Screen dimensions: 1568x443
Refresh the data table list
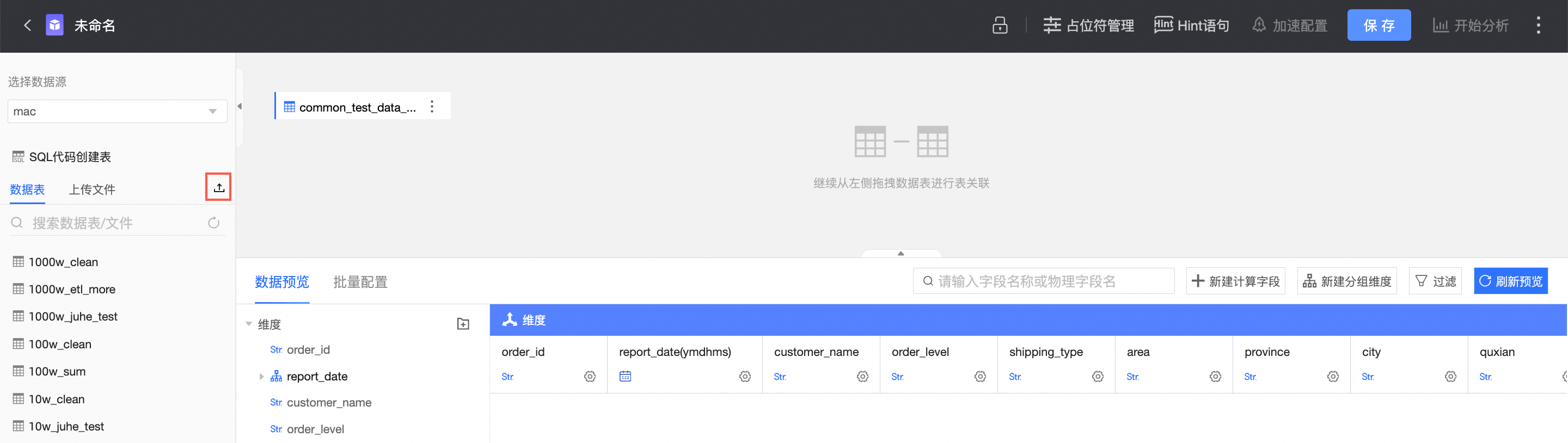(x=213, y=223)
